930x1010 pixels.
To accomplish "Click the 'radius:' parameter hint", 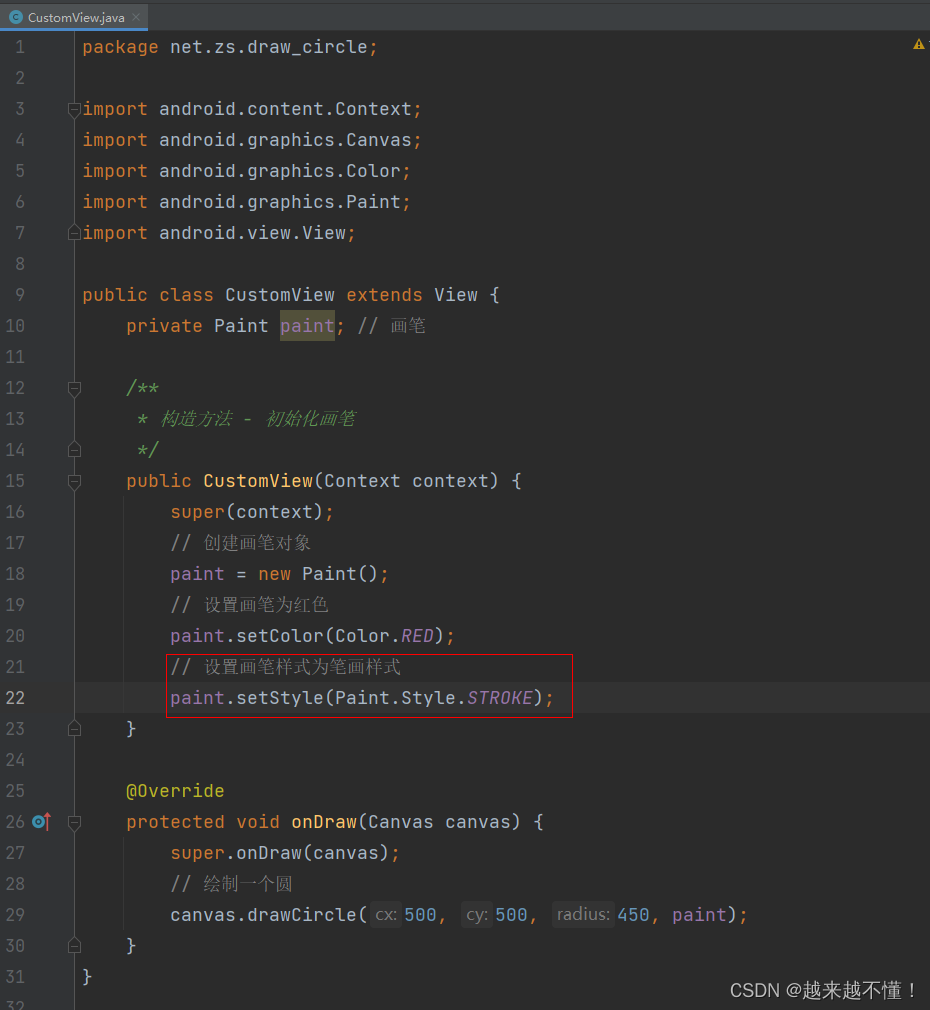I will tap(583, 915).
